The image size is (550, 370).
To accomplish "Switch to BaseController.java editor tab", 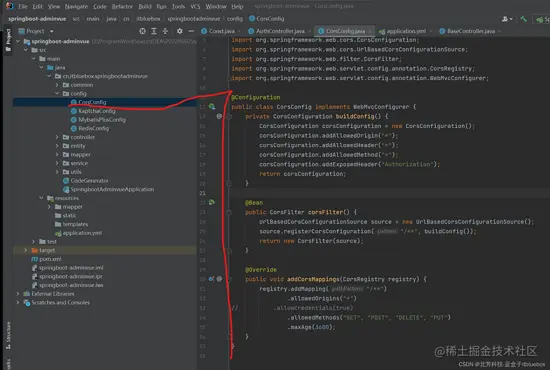I will click(x=467, y=31).
